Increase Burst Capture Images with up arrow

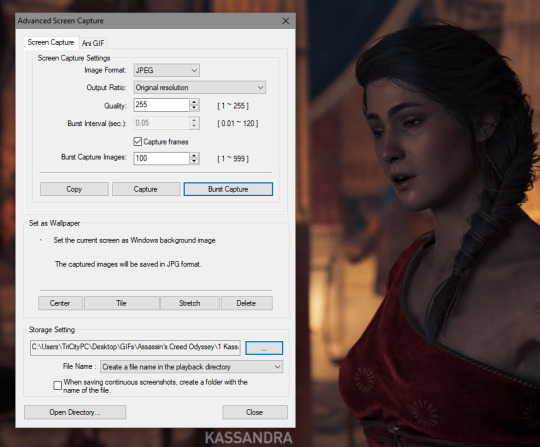tap(194, 155)
